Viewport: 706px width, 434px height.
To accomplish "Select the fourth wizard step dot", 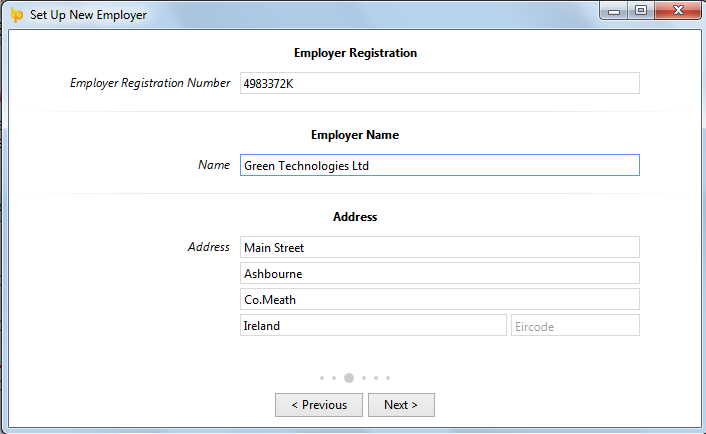I will (364, 378).
